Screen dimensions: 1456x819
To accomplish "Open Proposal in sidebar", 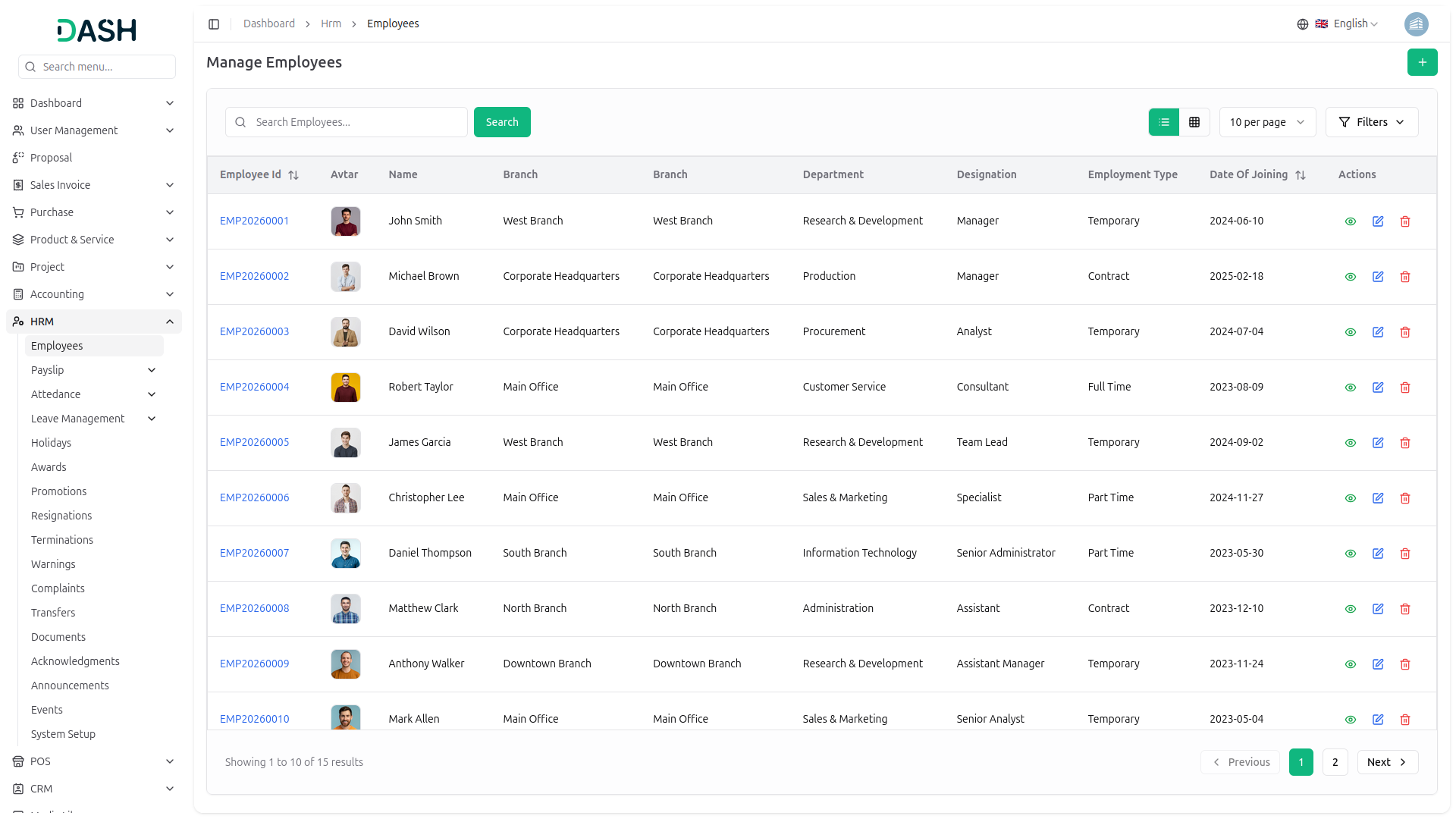I will pyautogui.click(x=51, y=158).
